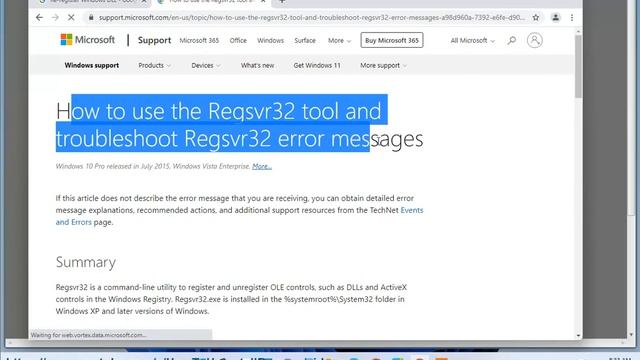Click the page vertical scrollbar thumb
Viewport: 640px width, 360px height.
[578, 67]
